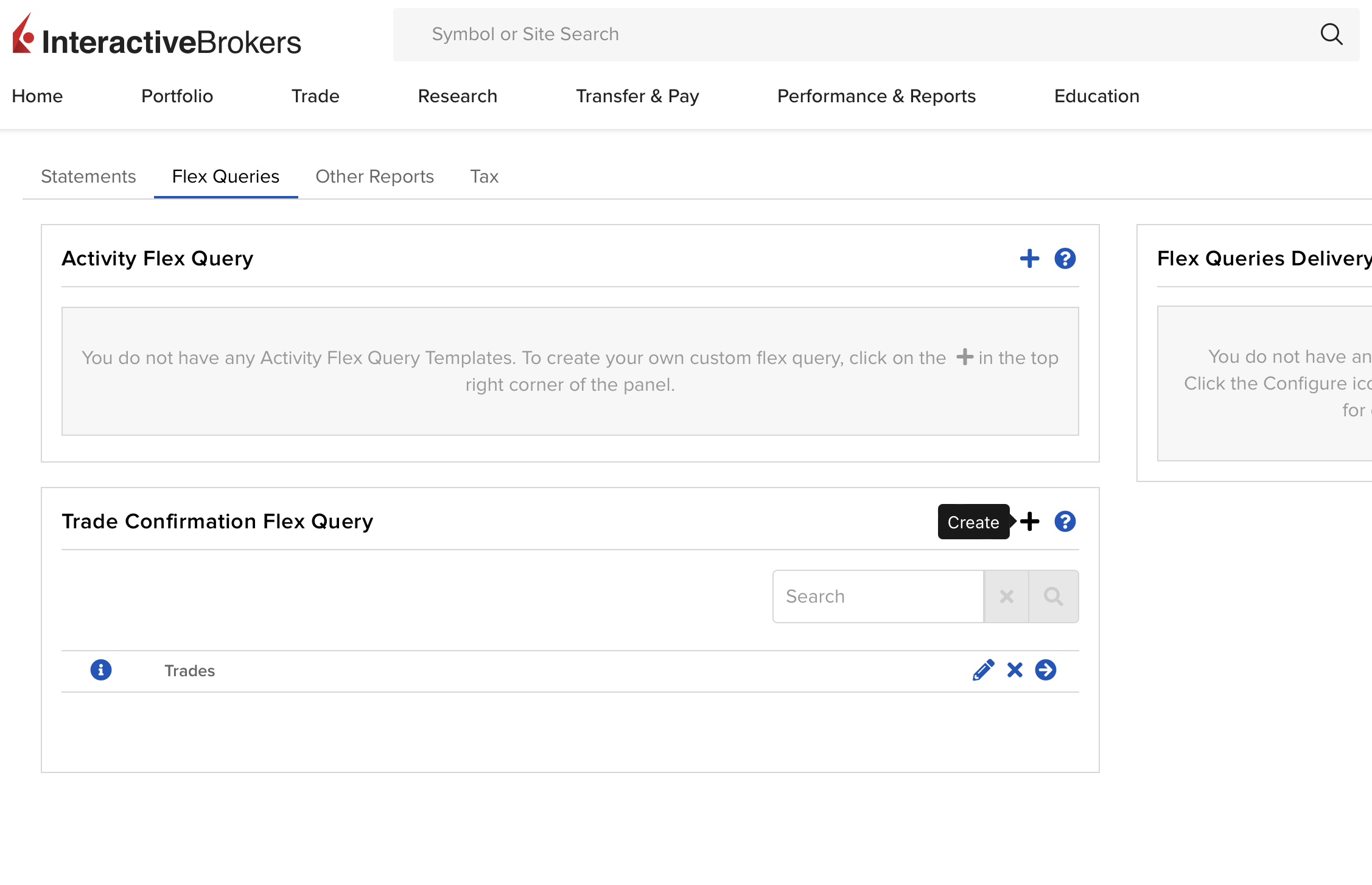Create a new Trade Confirmation Flex Query
Viewport: 1372px width, 885px height.
click(1029, 522)
